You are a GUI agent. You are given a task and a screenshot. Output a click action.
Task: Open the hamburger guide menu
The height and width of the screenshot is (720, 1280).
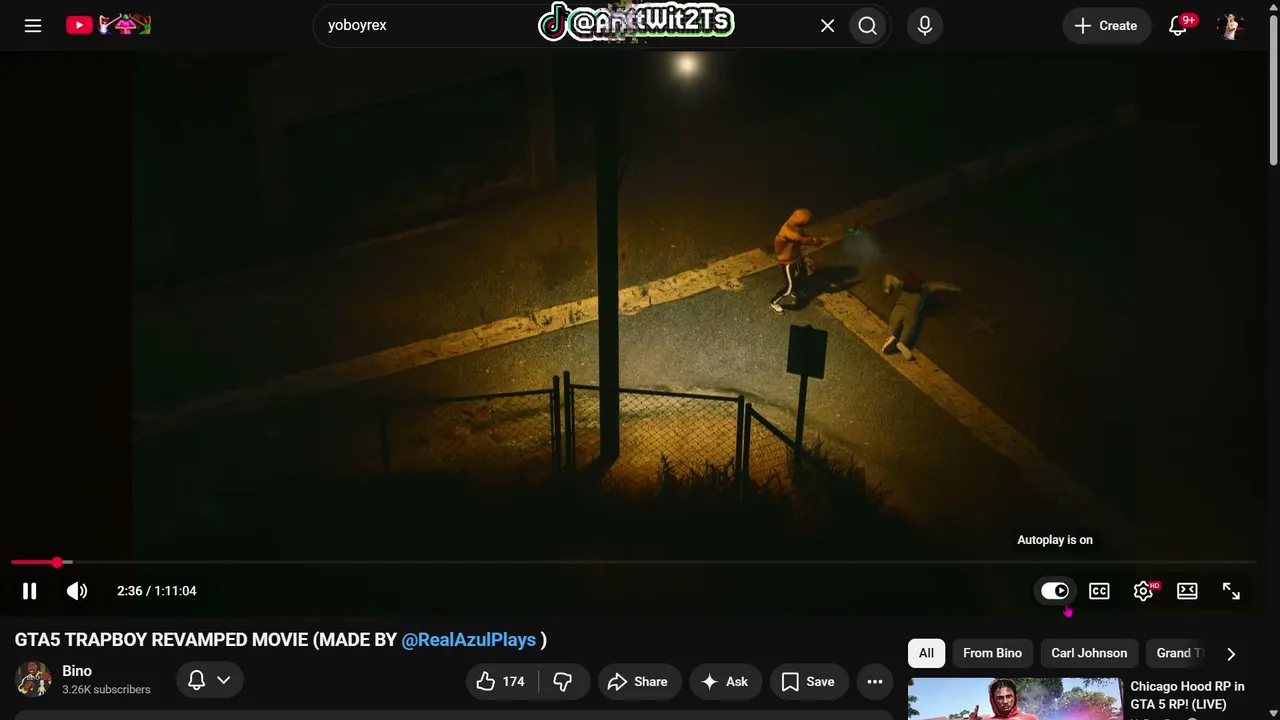33,26
